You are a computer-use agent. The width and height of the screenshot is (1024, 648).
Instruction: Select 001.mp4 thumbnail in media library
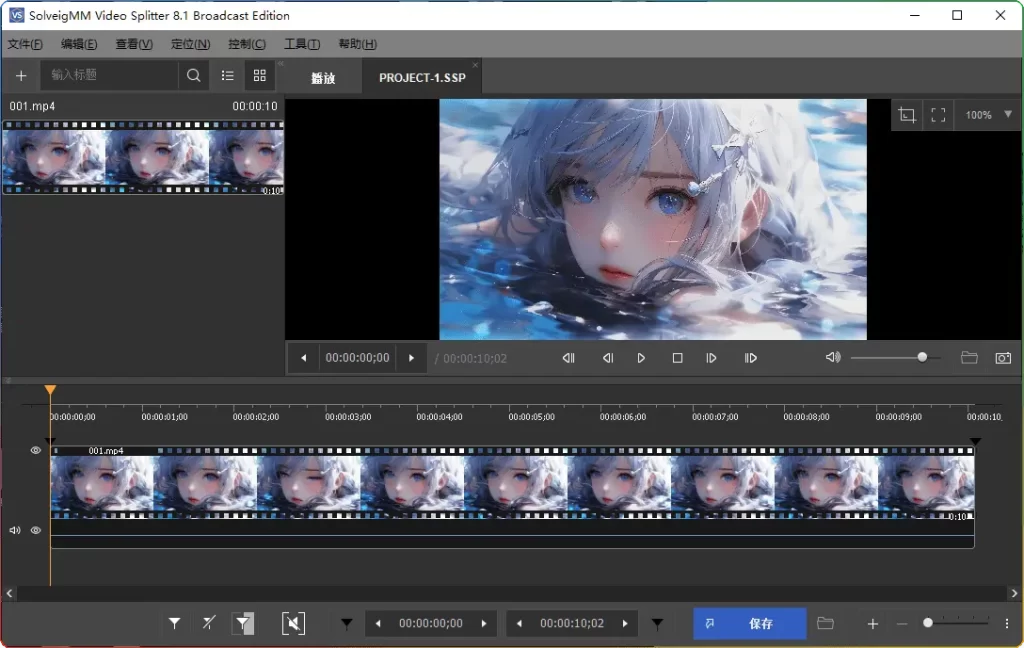(x=143, y=157)
